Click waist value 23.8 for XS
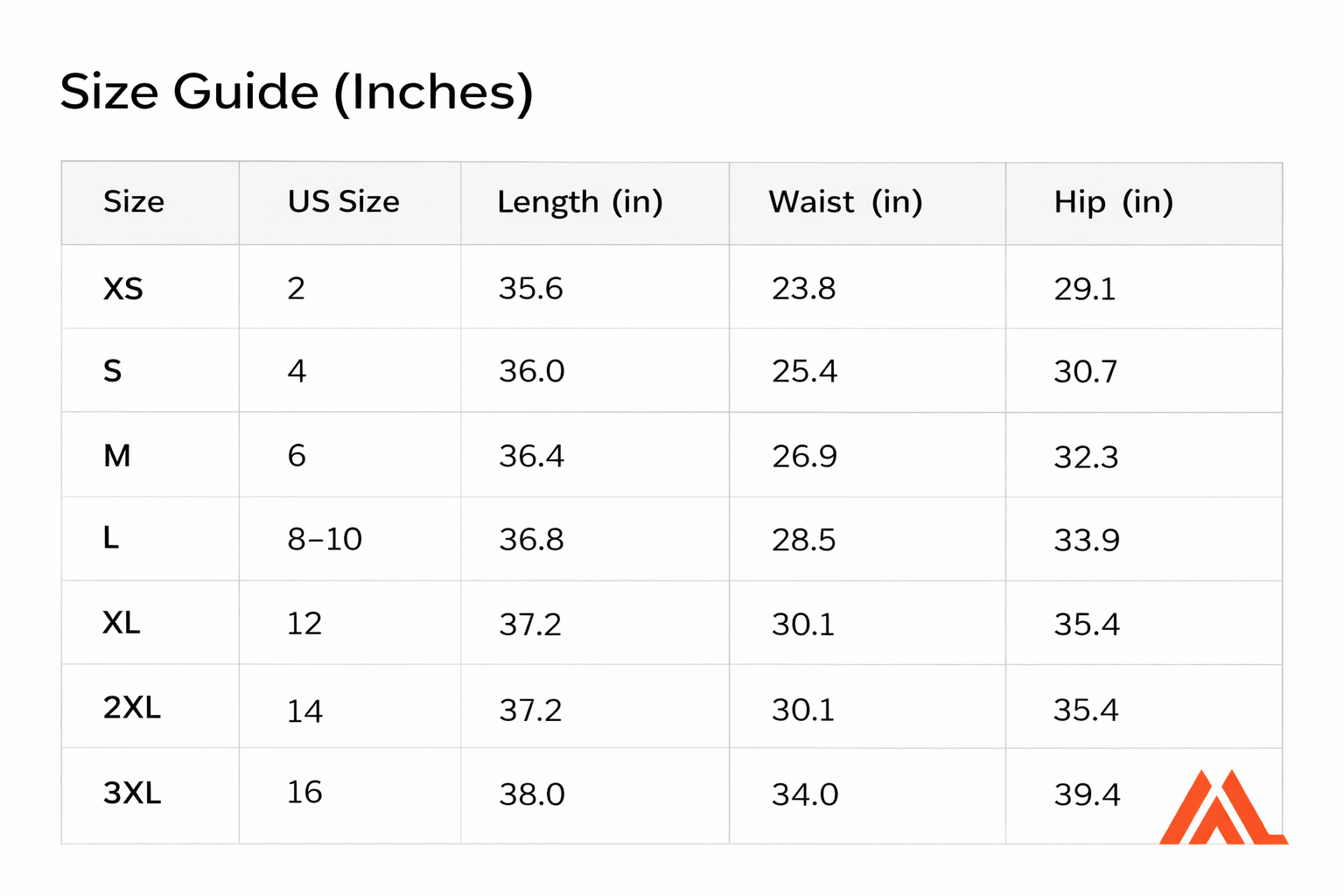Screen dimensions: 1344x896 [803, 289]
